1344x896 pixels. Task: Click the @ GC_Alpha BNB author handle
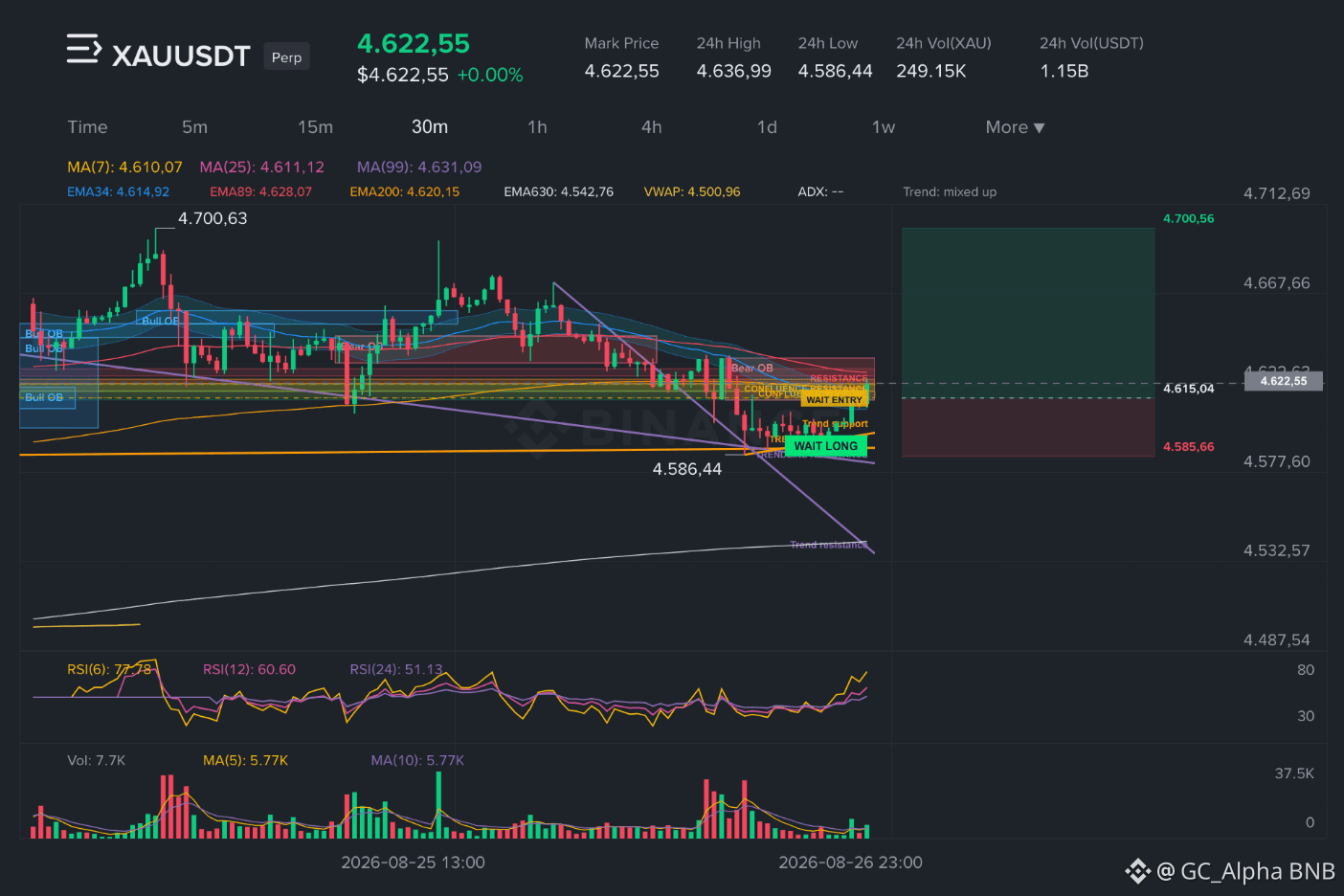(x=1245, y=871)
